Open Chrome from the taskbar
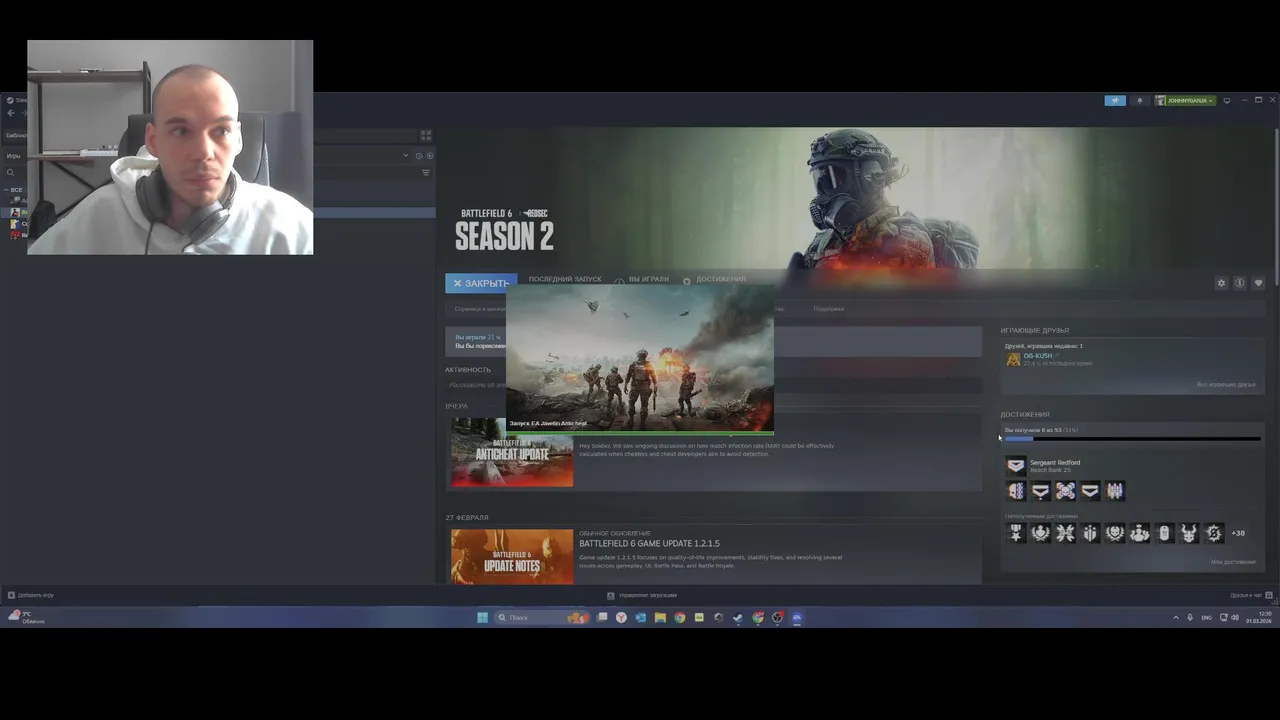The image size is (1280, 720). point(679,617)
